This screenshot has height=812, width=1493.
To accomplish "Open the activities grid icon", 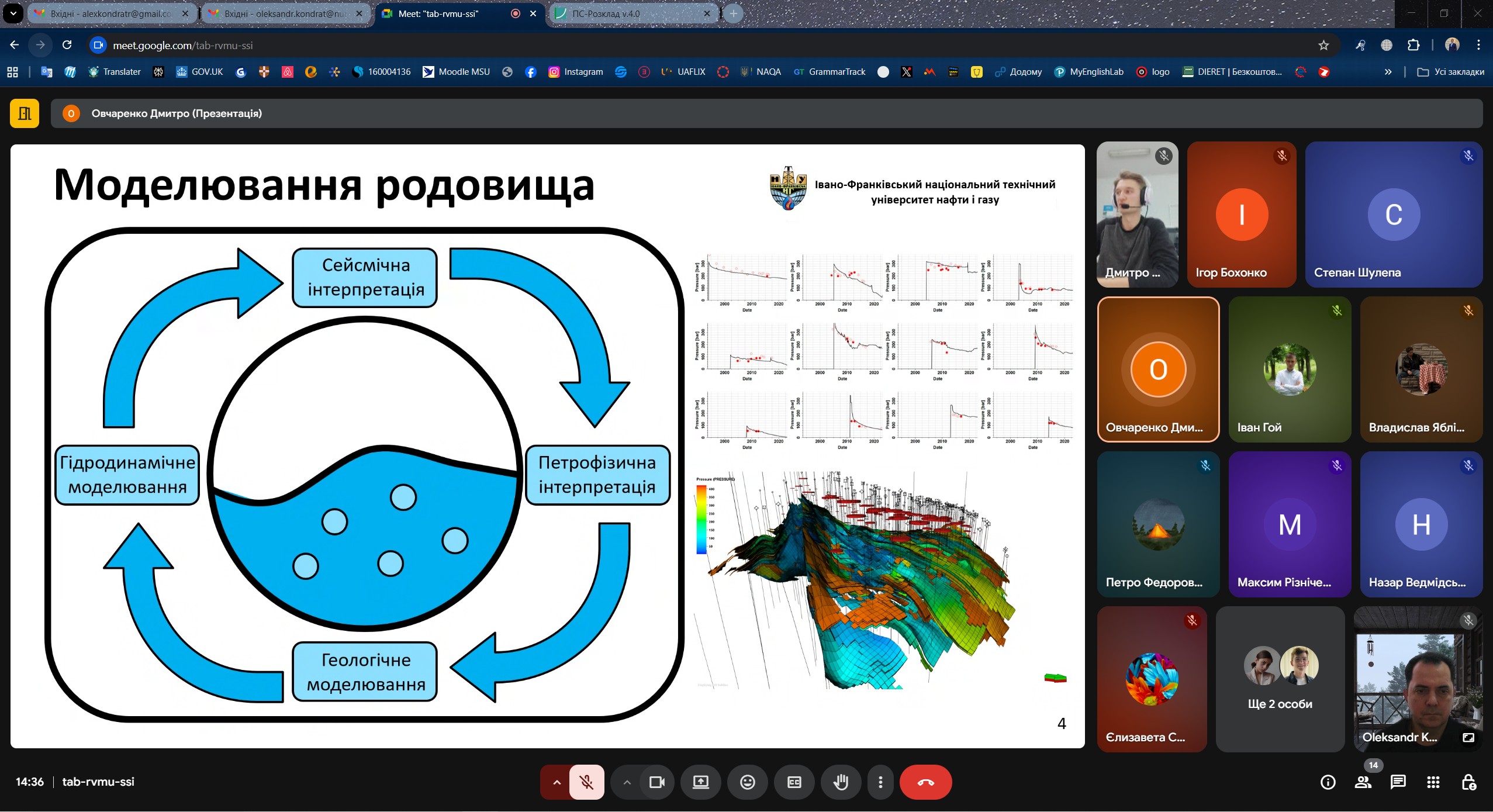I will [1433, 782].
